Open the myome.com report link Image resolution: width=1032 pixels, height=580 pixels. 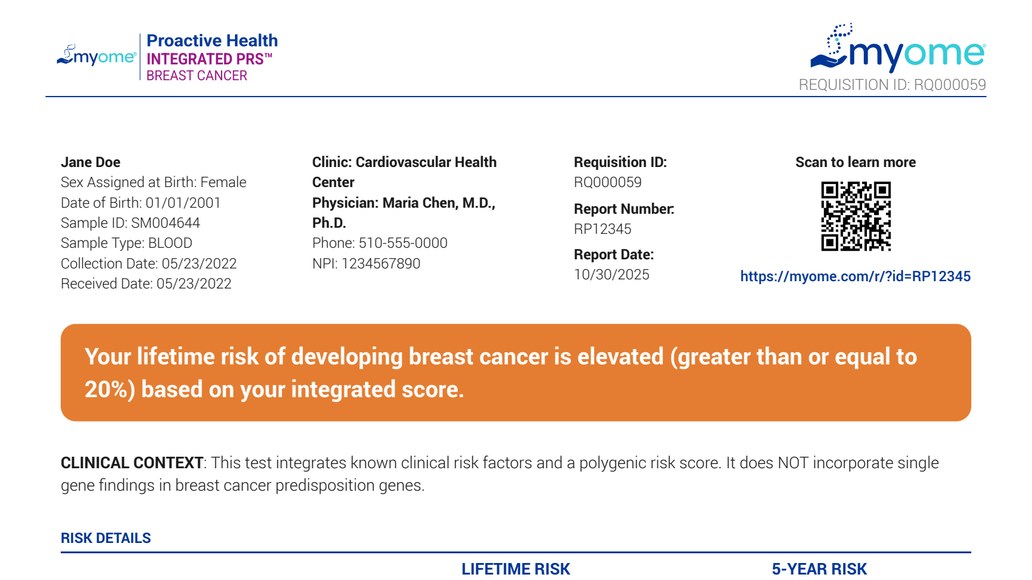[x=855, y=277]
